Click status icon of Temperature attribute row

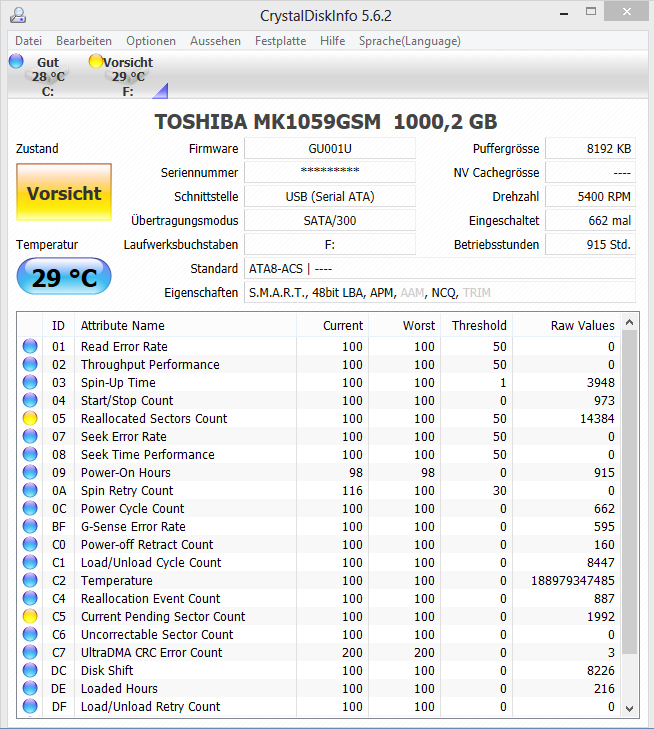point(30,580)
